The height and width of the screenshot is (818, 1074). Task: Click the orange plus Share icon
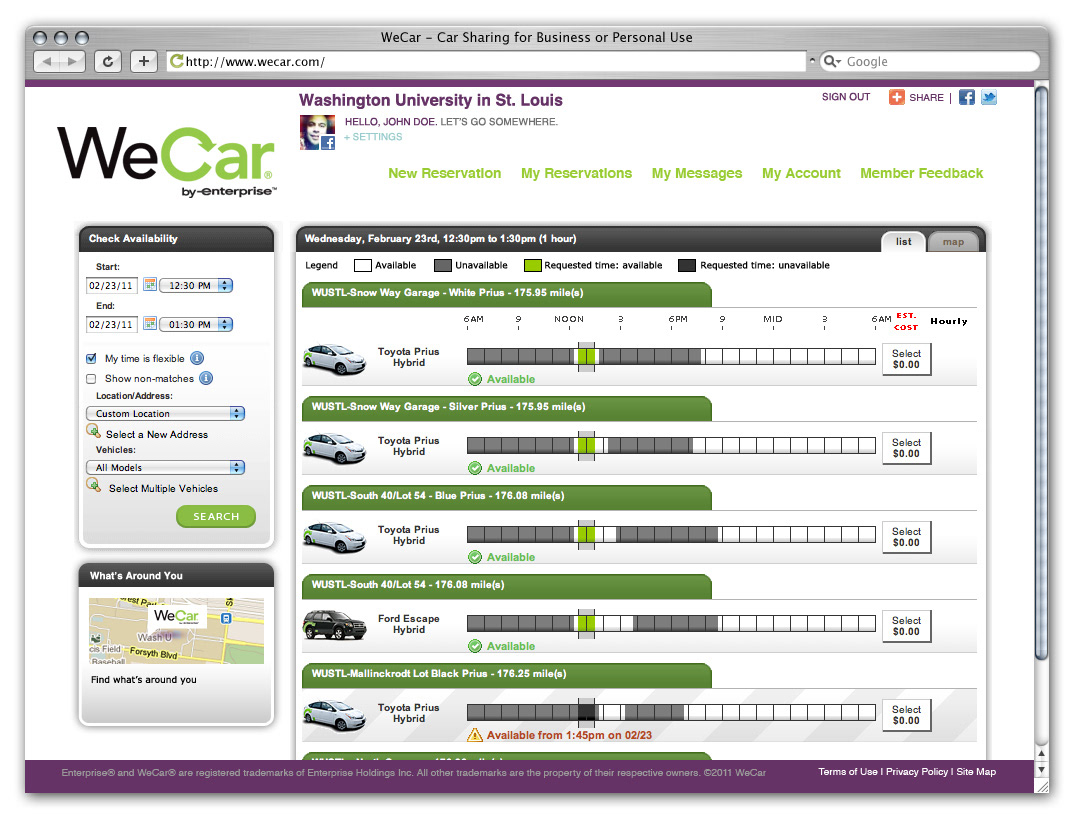point(897,97)
